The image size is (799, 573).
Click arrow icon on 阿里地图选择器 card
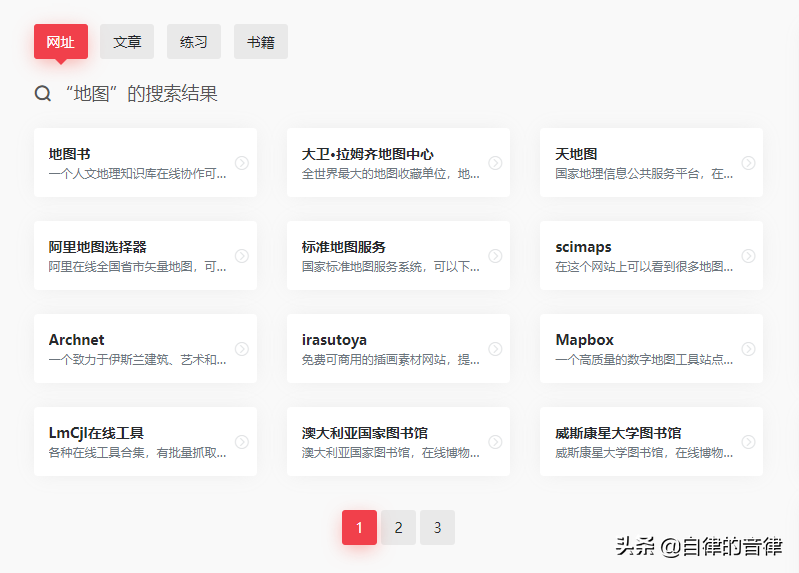(242, 255)
